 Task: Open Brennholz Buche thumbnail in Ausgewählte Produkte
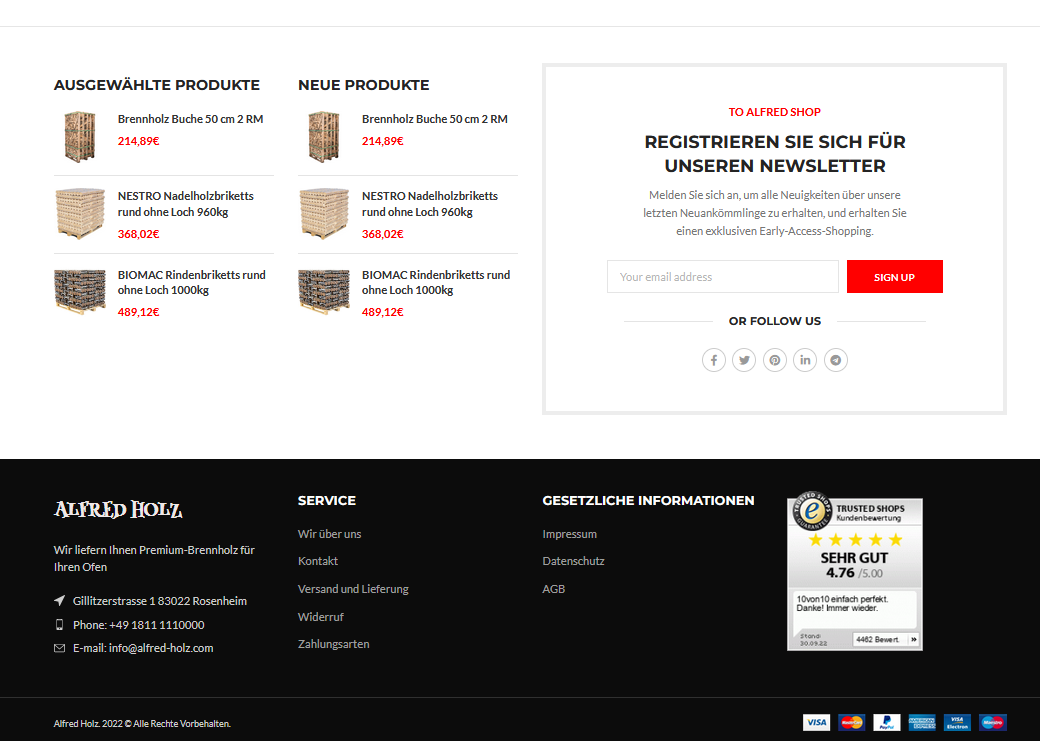click(80, 137)
